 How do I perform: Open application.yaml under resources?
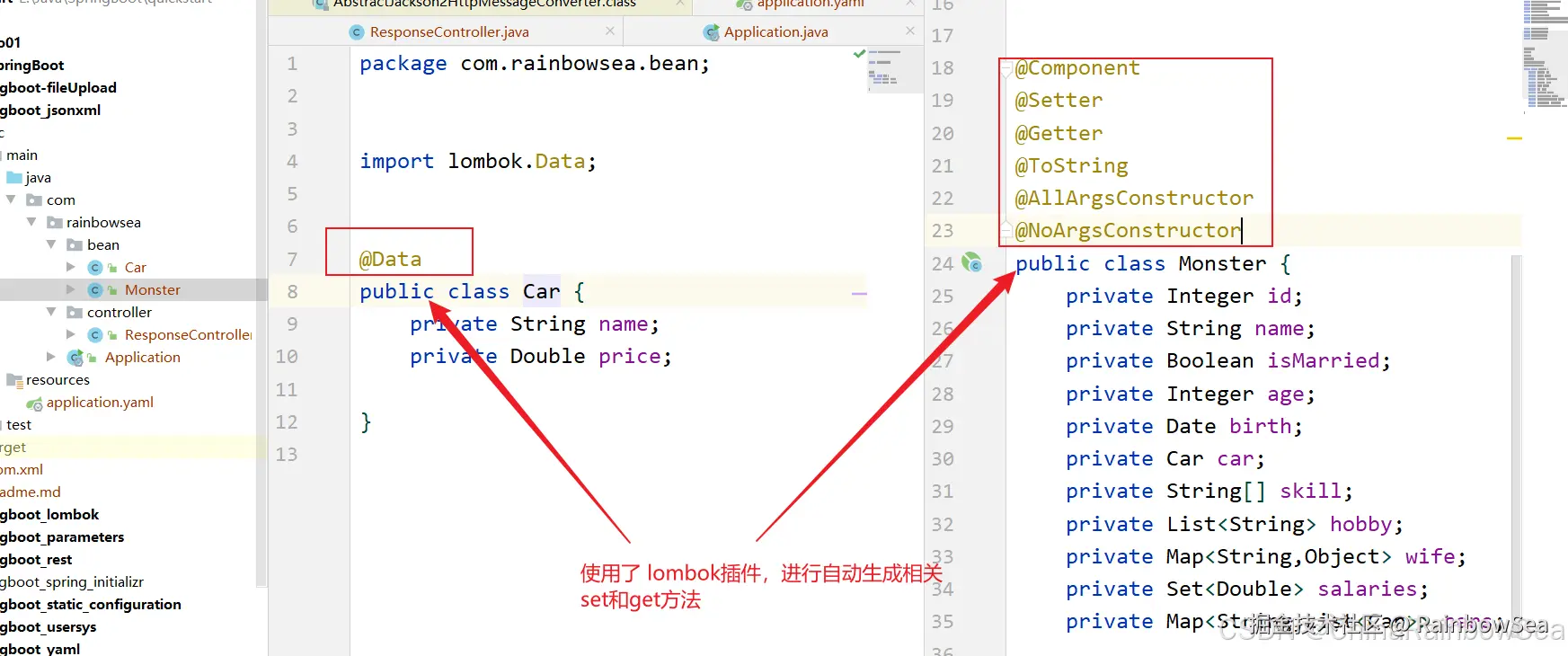(100, 403)
